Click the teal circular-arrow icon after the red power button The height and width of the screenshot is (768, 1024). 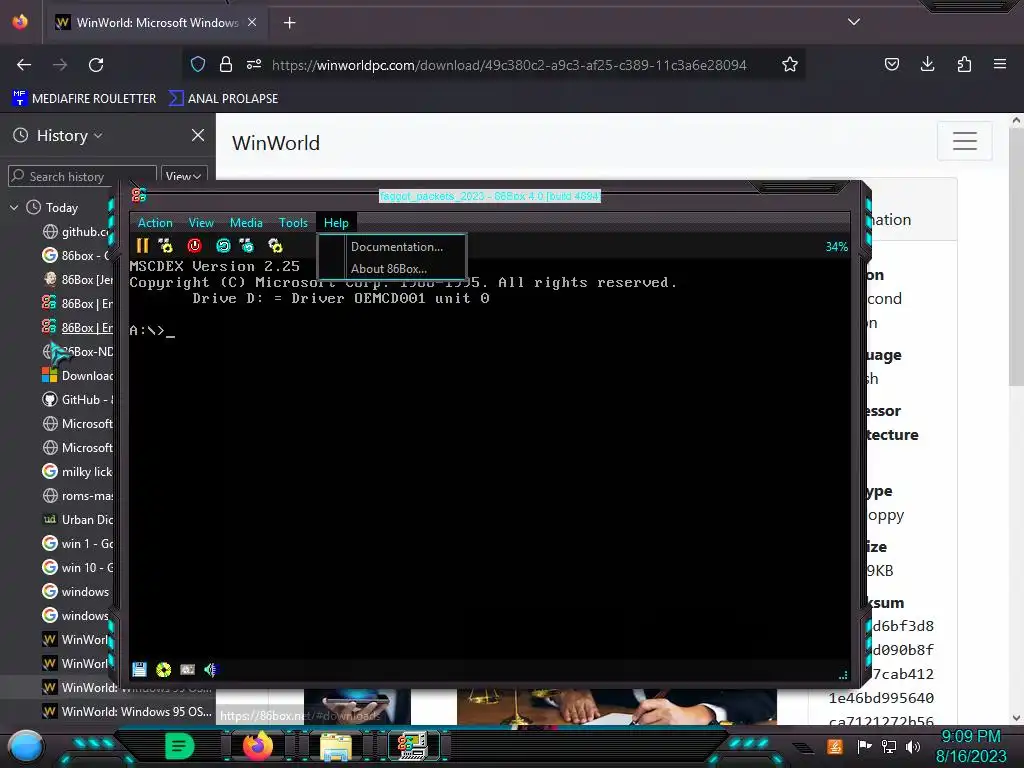[x=223, y=246]
